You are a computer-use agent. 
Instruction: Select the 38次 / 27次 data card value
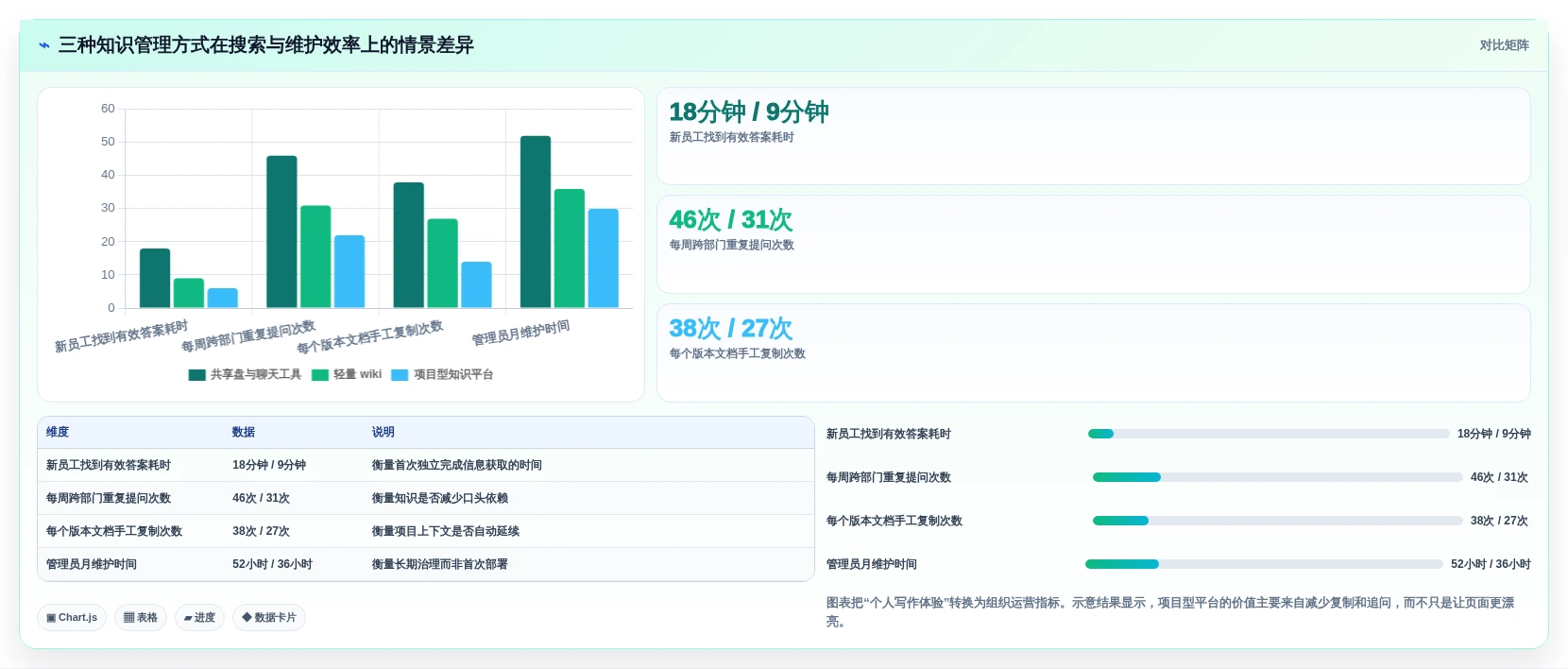(x=731, y=328)
